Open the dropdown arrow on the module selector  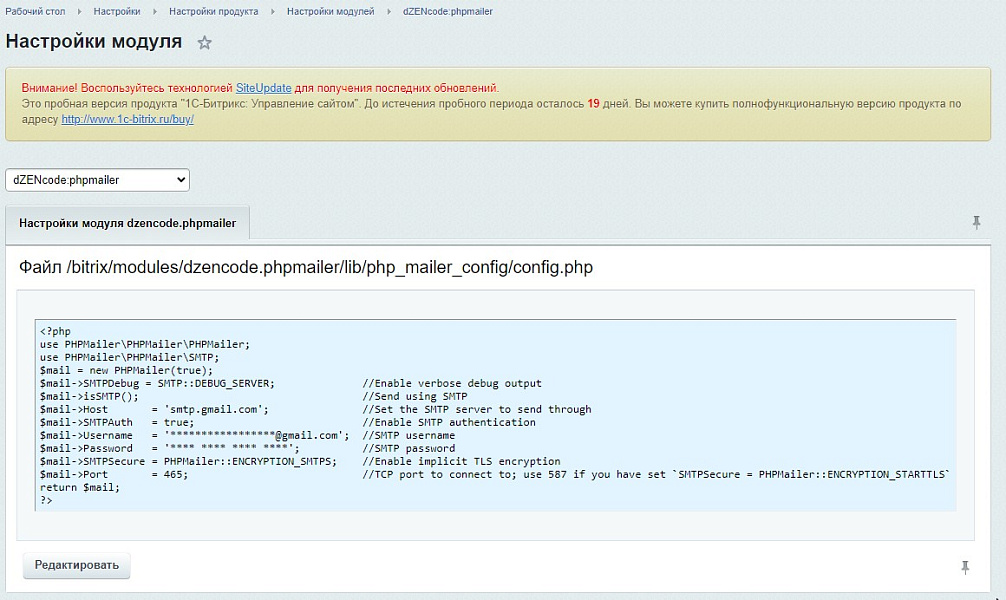pos(181,179)
